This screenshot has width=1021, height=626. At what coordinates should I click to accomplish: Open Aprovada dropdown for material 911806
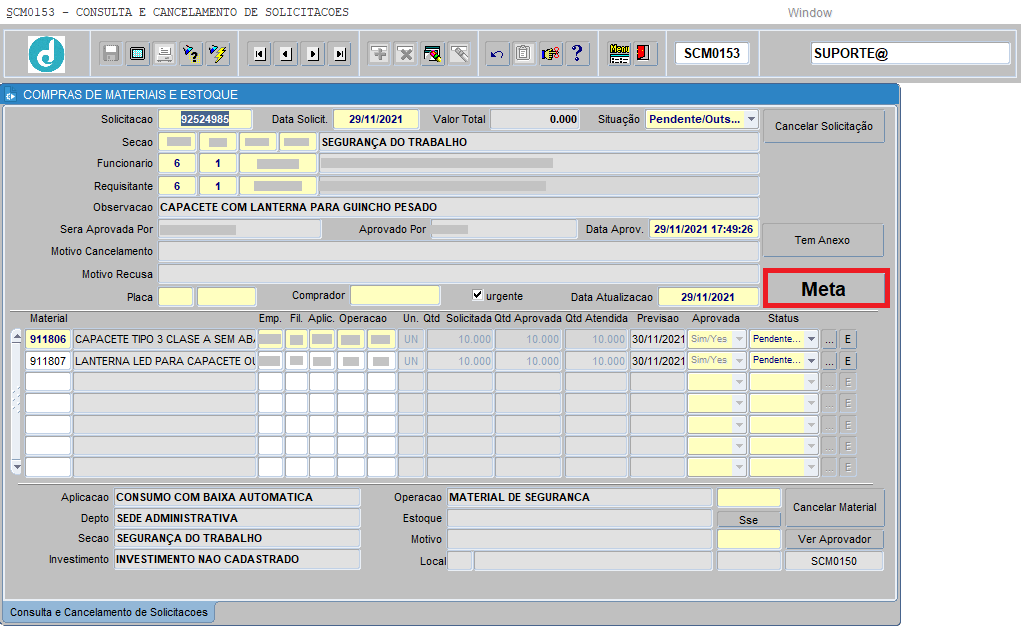tap(739, 339)
